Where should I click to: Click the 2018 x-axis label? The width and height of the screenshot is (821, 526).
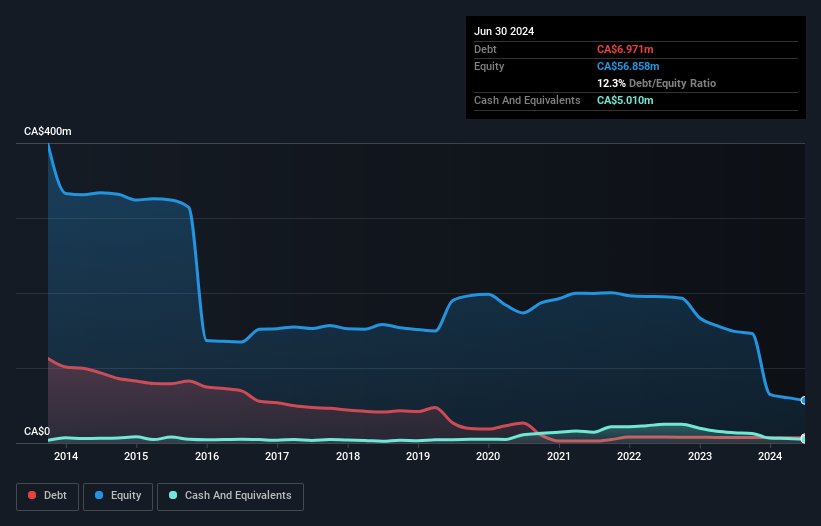(348, 456)
